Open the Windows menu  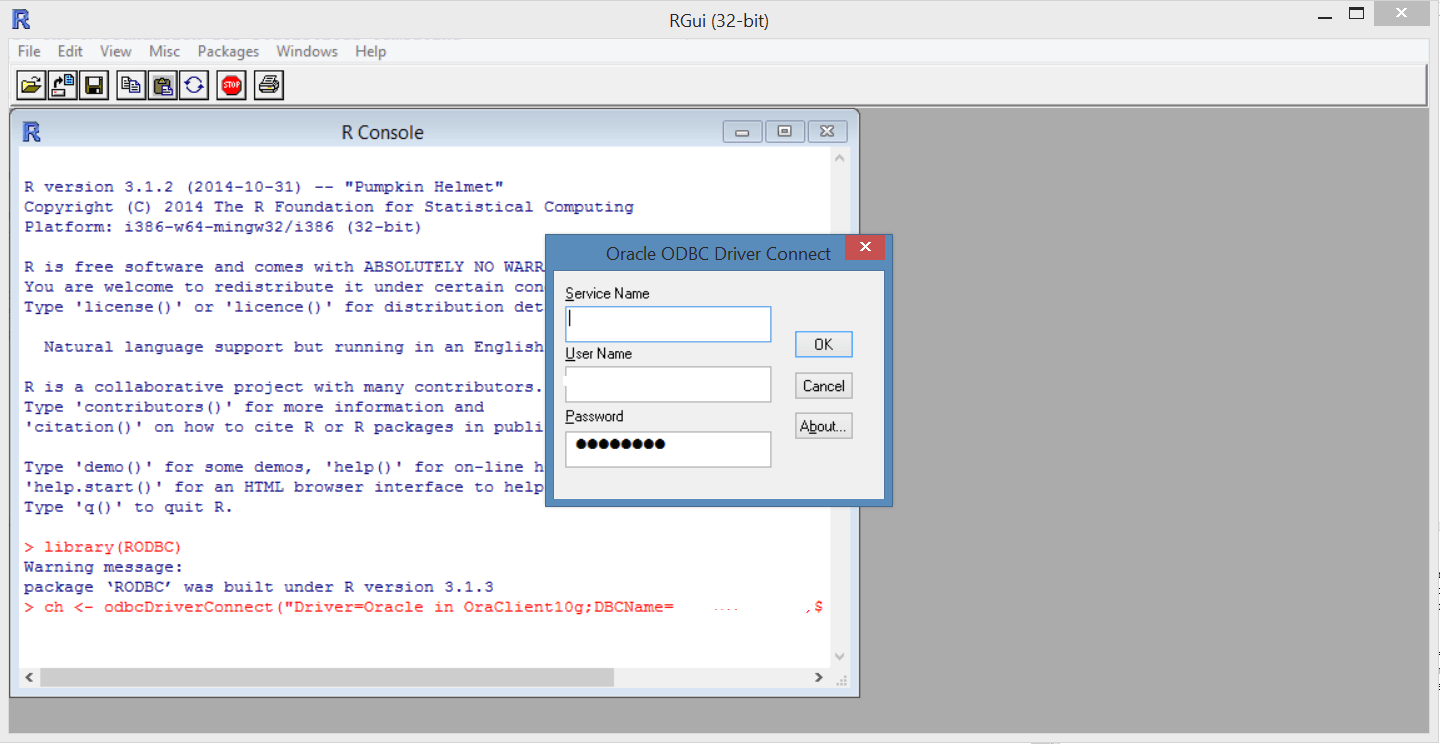(307, 51)
